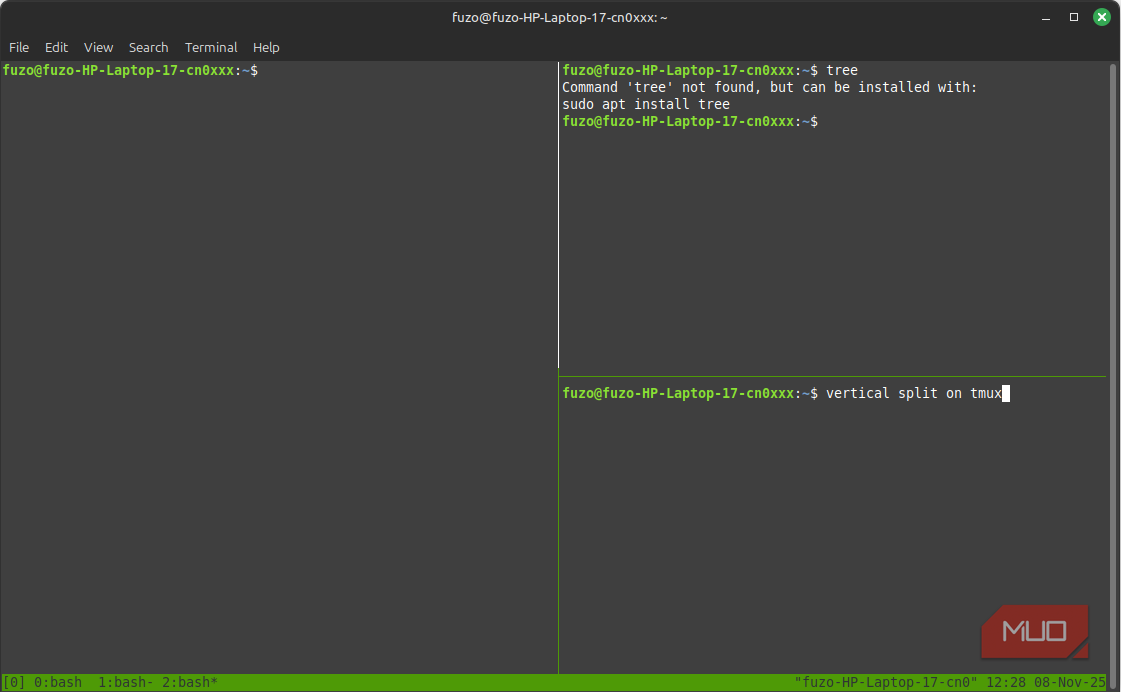Image resolution: width=1121 pixels, height=692 pixels.
Task: Click the prompt in the left tmux pane
Action: pos(130,70)
